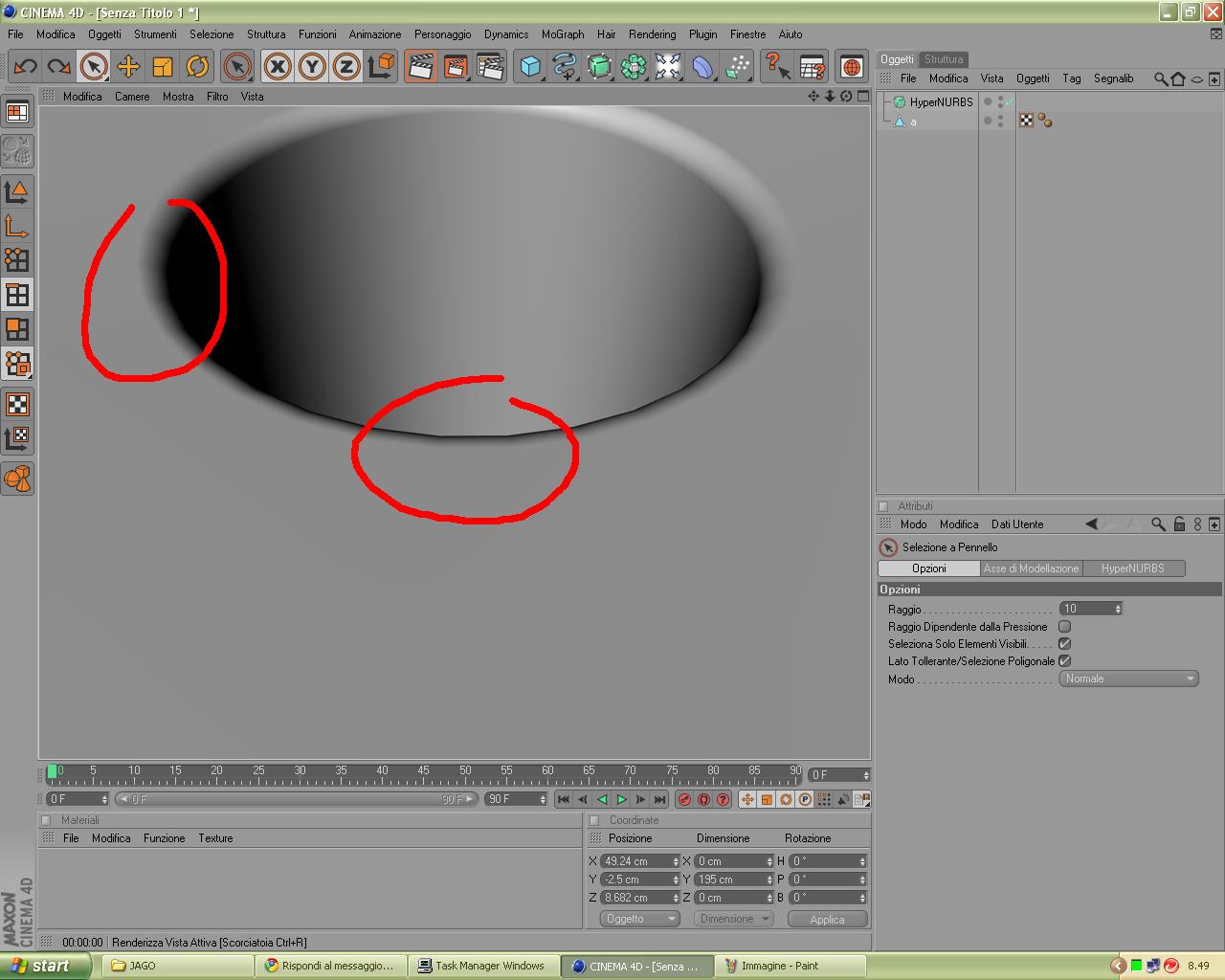Toggle Seleziona Solo Elementi Visibili checkbox

[x=1064, y=644]
